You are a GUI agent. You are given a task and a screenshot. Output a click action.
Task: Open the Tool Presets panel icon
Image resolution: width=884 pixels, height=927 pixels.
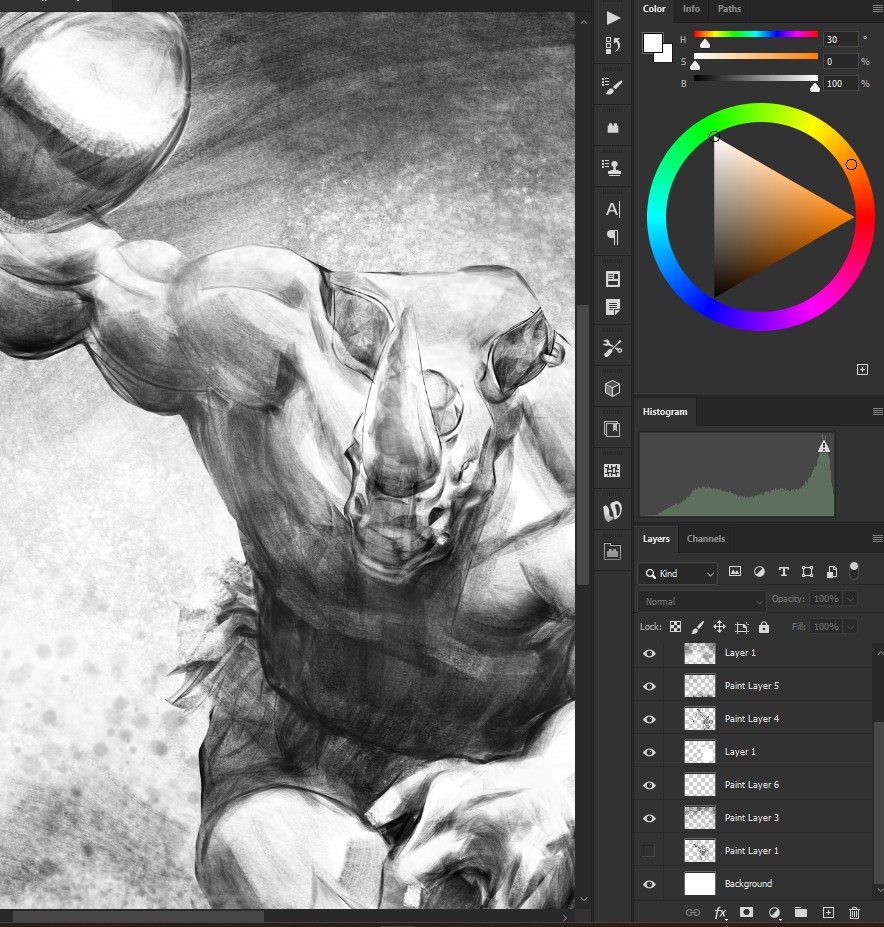(x=613, y=348)
